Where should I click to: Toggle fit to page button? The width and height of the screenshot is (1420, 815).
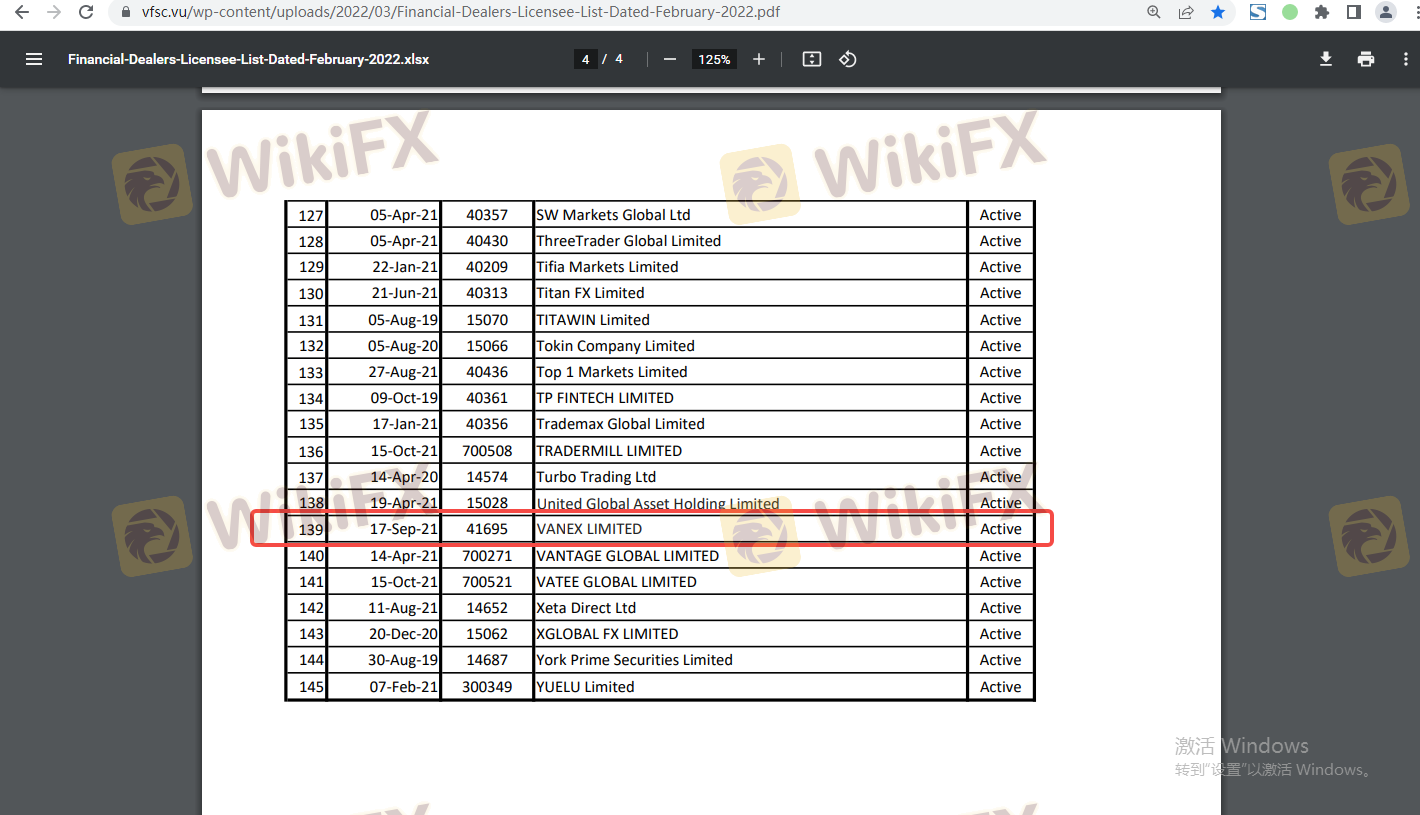812,59
